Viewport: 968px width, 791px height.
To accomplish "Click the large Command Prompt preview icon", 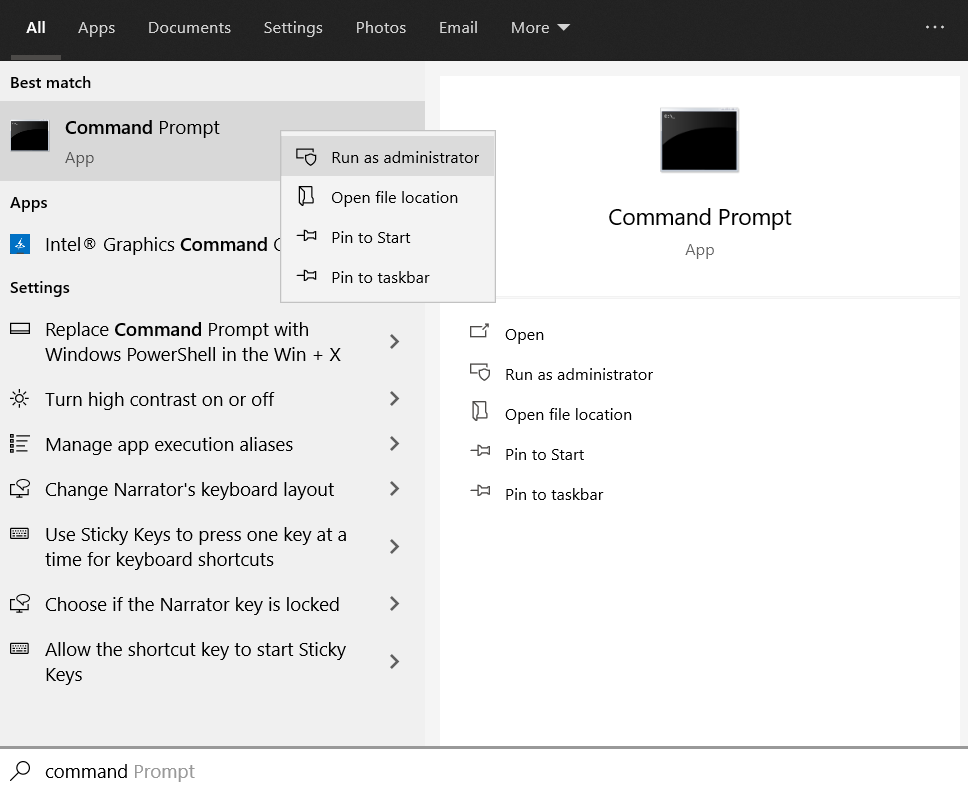I will point(699,140).
